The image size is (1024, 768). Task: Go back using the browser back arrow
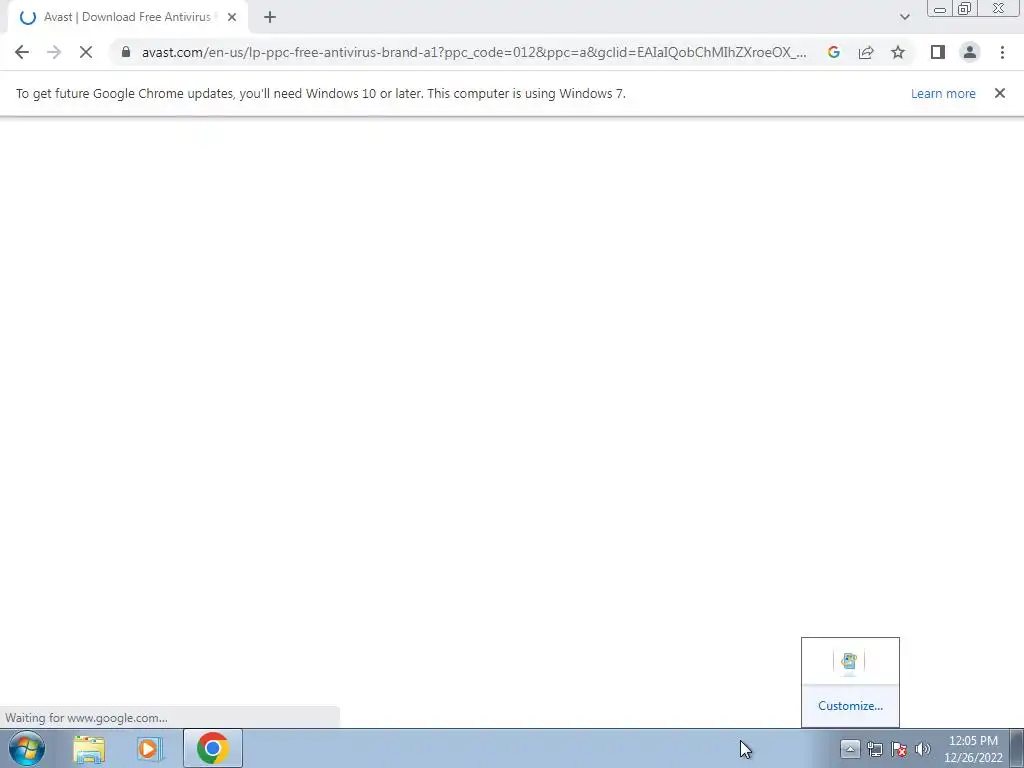click(x=22, y=52)
